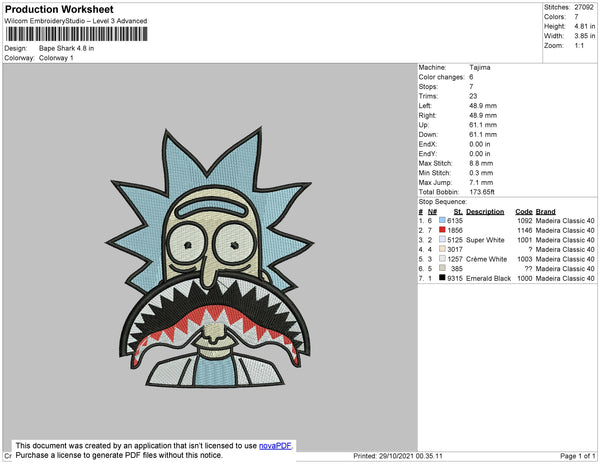Click the 'Page 1 of 1' footer
The width and height of the screenshot is (600, 464).
click(x=577, y=456)
